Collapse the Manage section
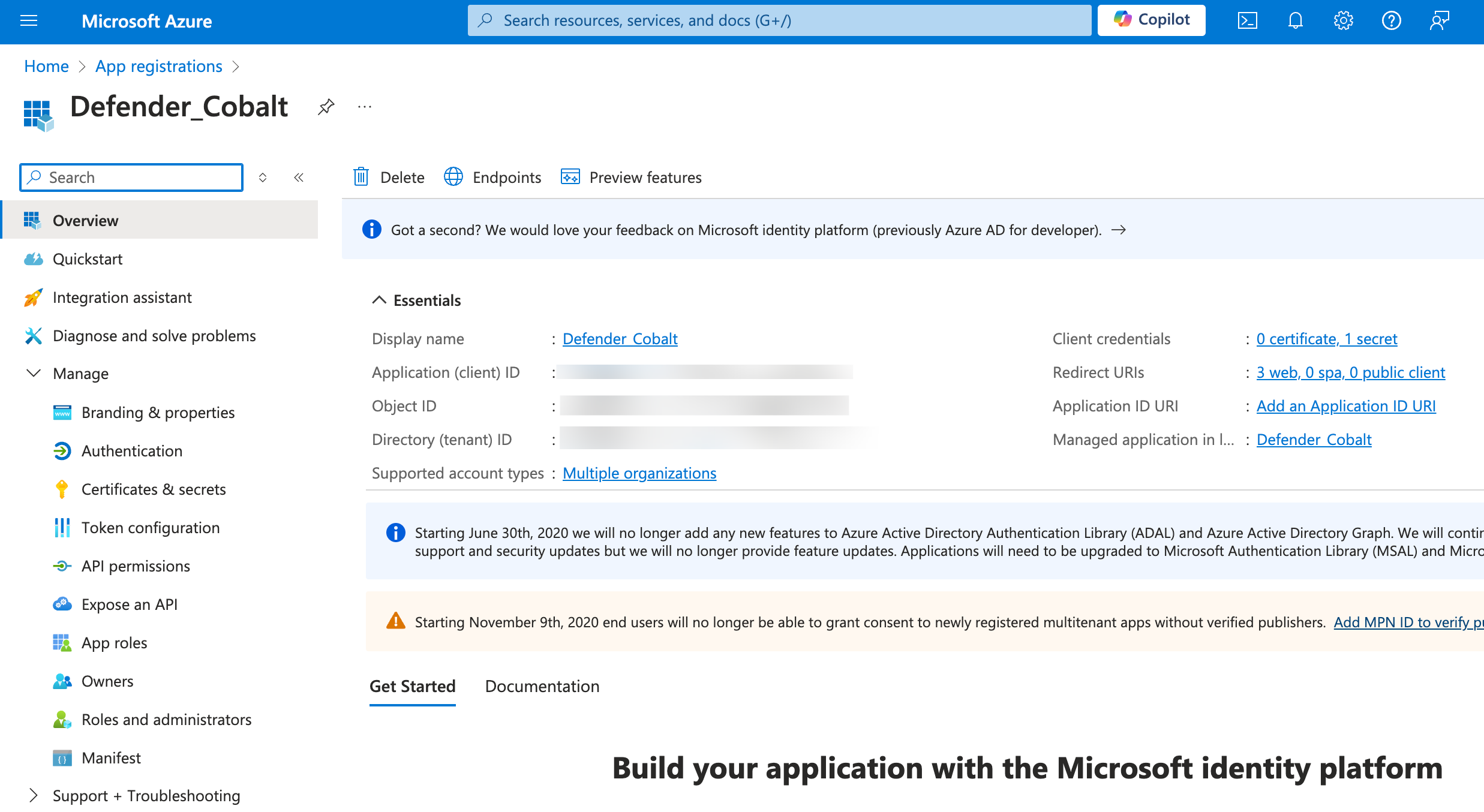The image size is (1484, 812). point(34,373)
